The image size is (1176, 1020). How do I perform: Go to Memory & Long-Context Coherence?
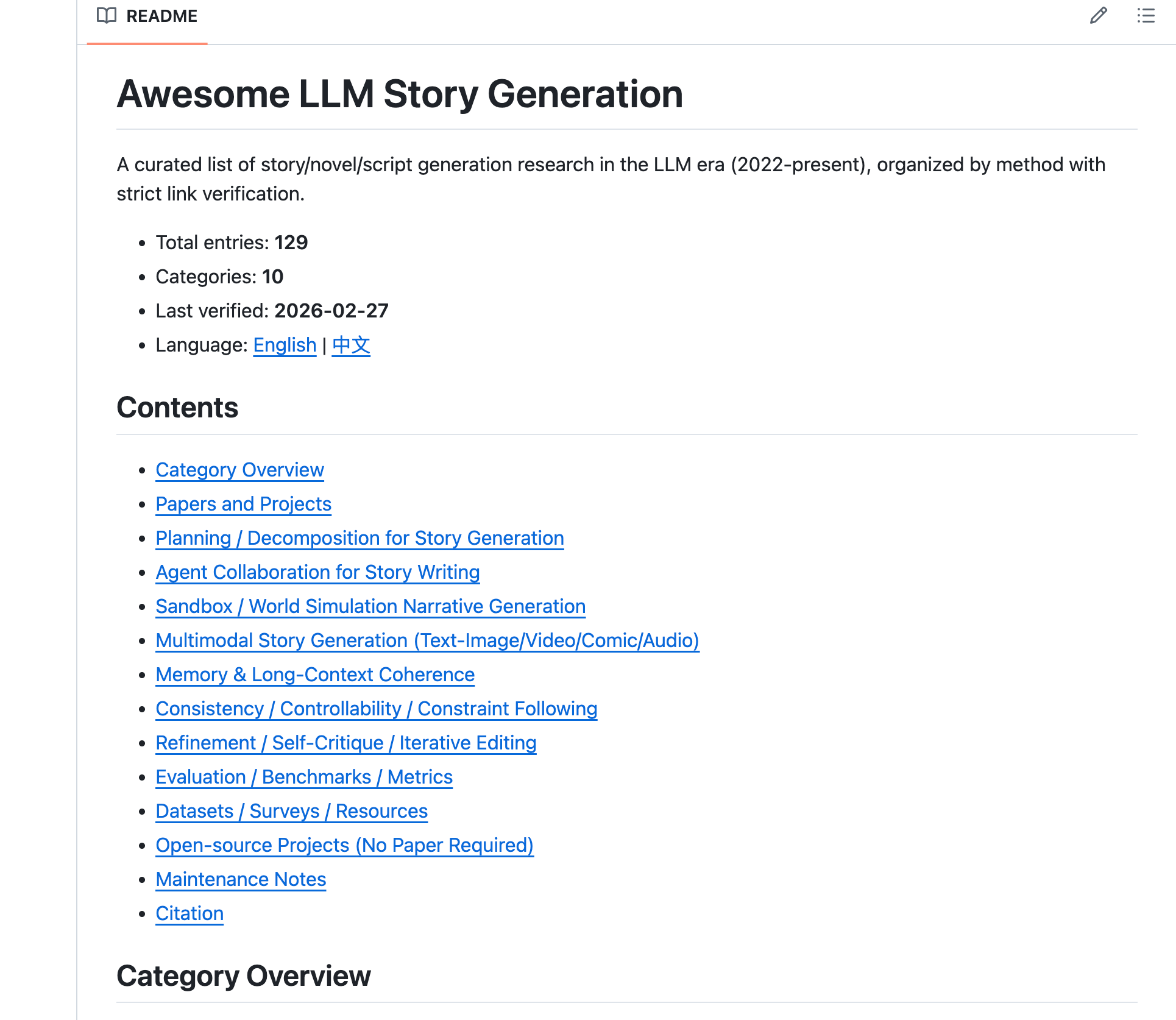(315, 675)
